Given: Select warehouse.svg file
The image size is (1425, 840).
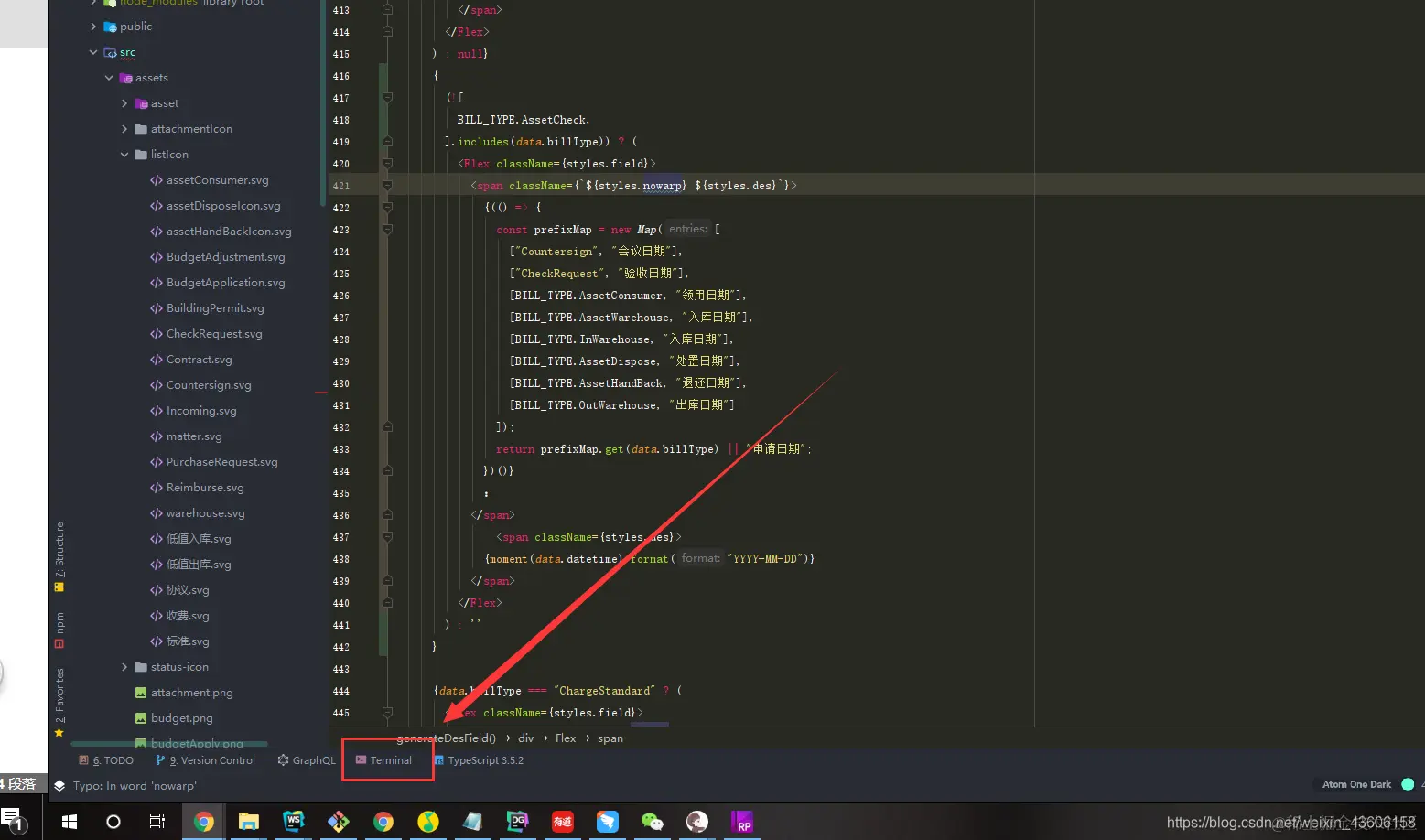Looking at the screenshot, I should tap(198, 513).
